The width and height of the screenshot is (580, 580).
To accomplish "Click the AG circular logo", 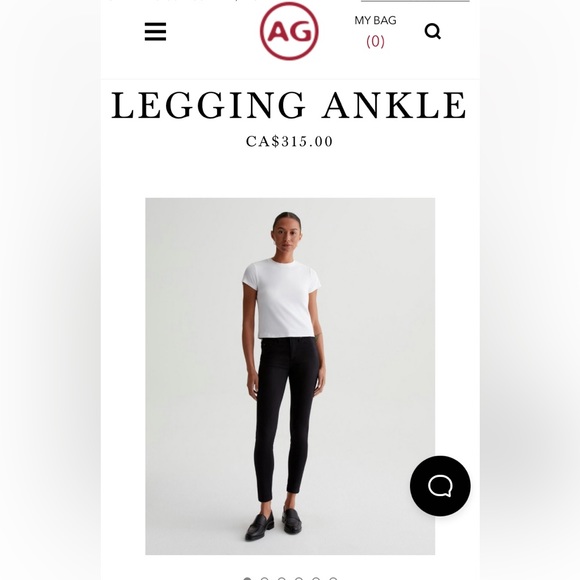I will pos(289,31).
